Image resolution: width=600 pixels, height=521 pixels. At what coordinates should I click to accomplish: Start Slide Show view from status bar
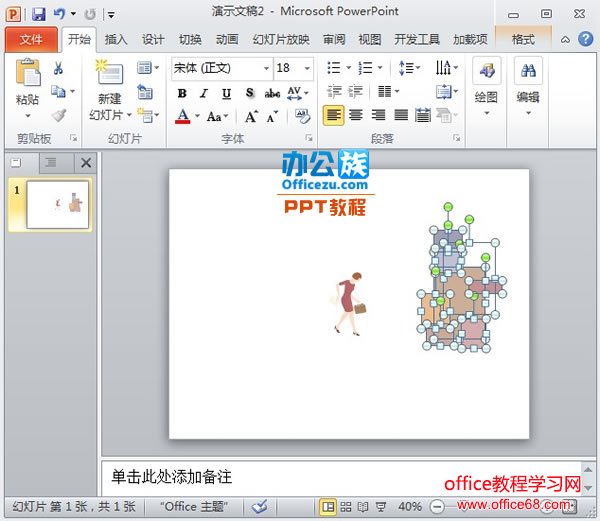pos(381,507)
